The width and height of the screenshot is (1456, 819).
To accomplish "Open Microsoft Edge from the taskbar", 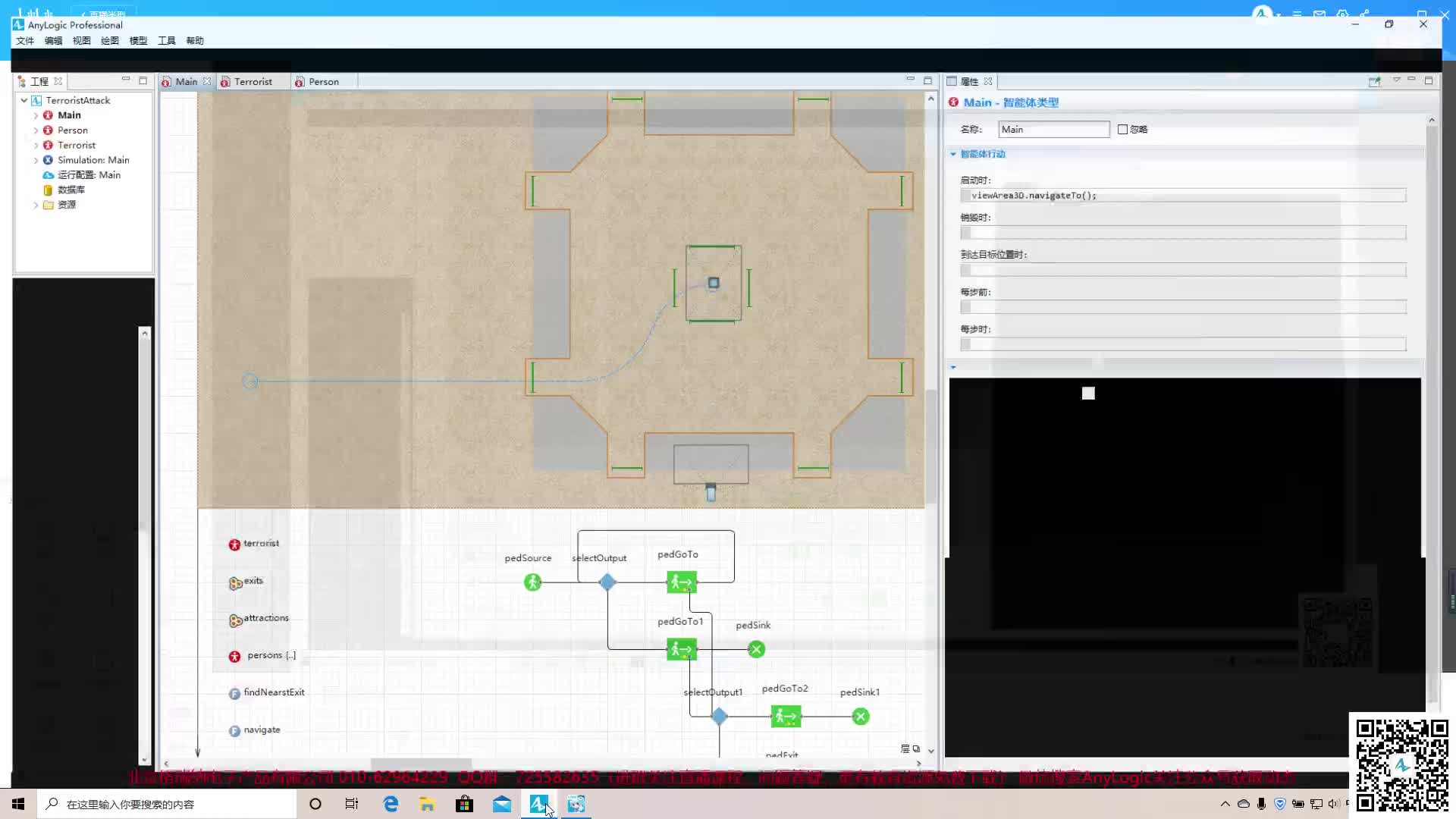I will 391,804.
